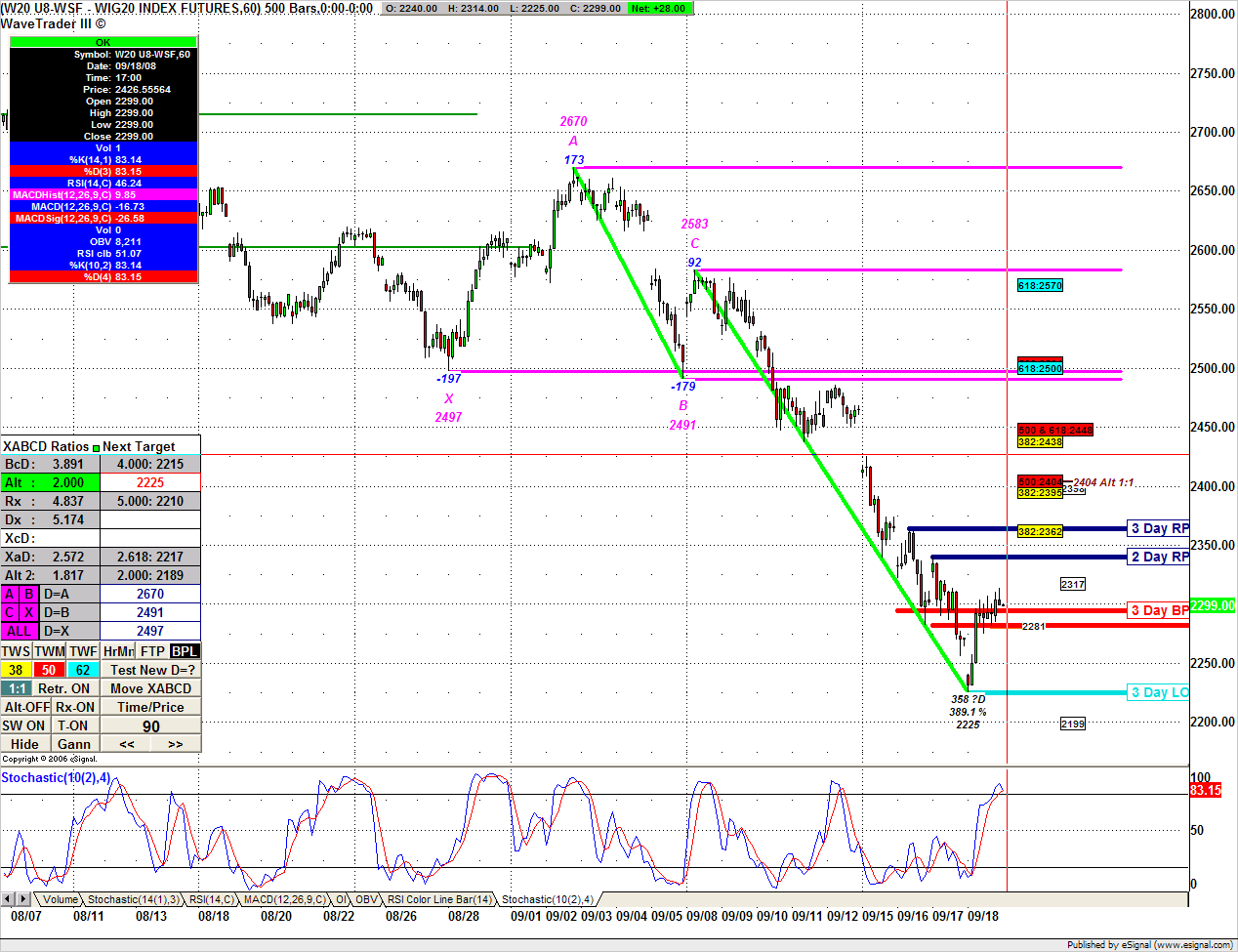
Task: Switch to the OI tab
Action: point(341,899)
